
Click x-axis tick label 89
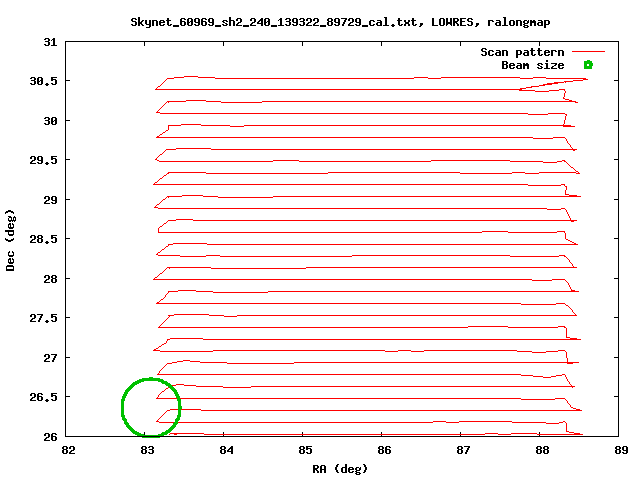click(622, 450)
